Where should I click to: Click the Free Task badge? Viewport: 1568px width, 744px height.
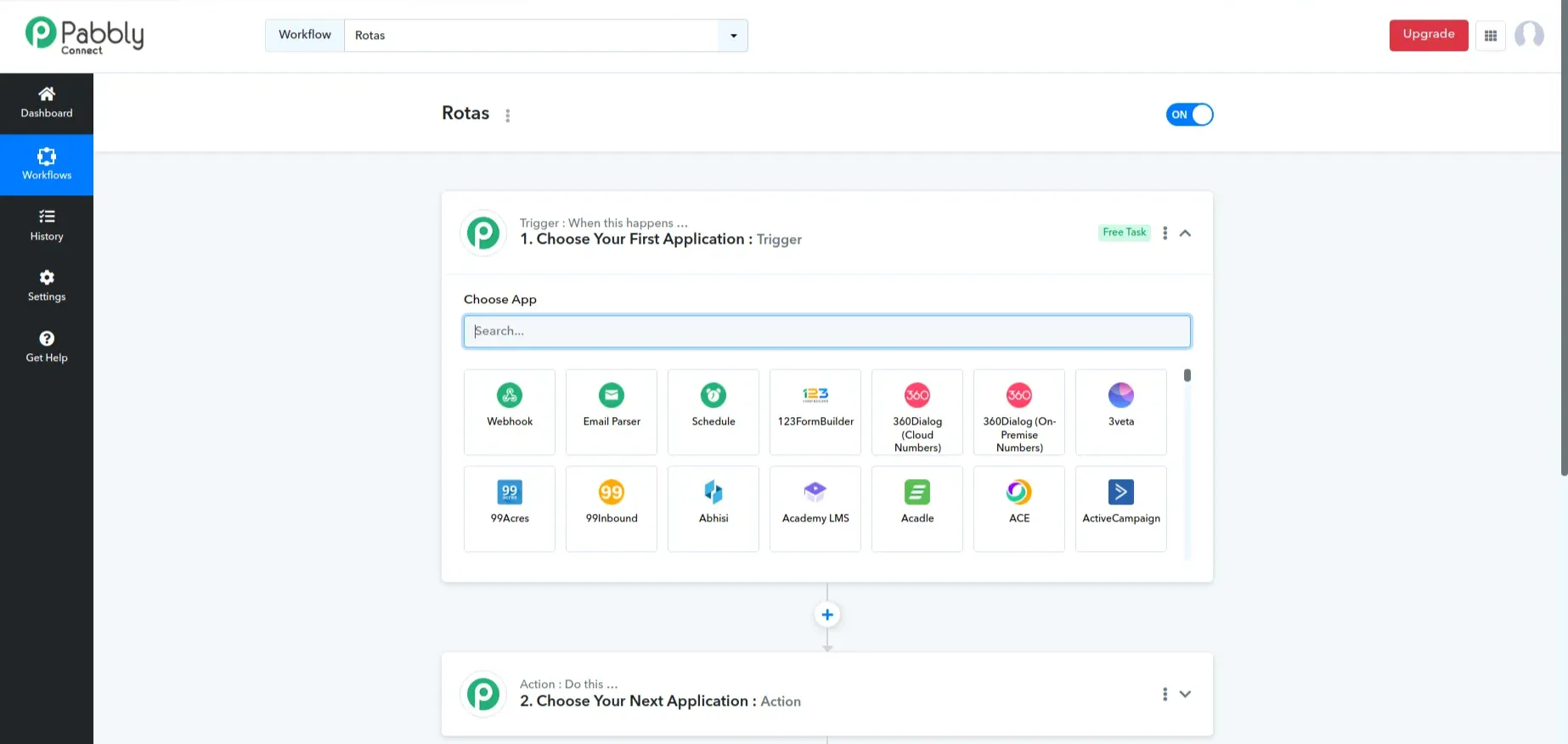point(1125,233)
